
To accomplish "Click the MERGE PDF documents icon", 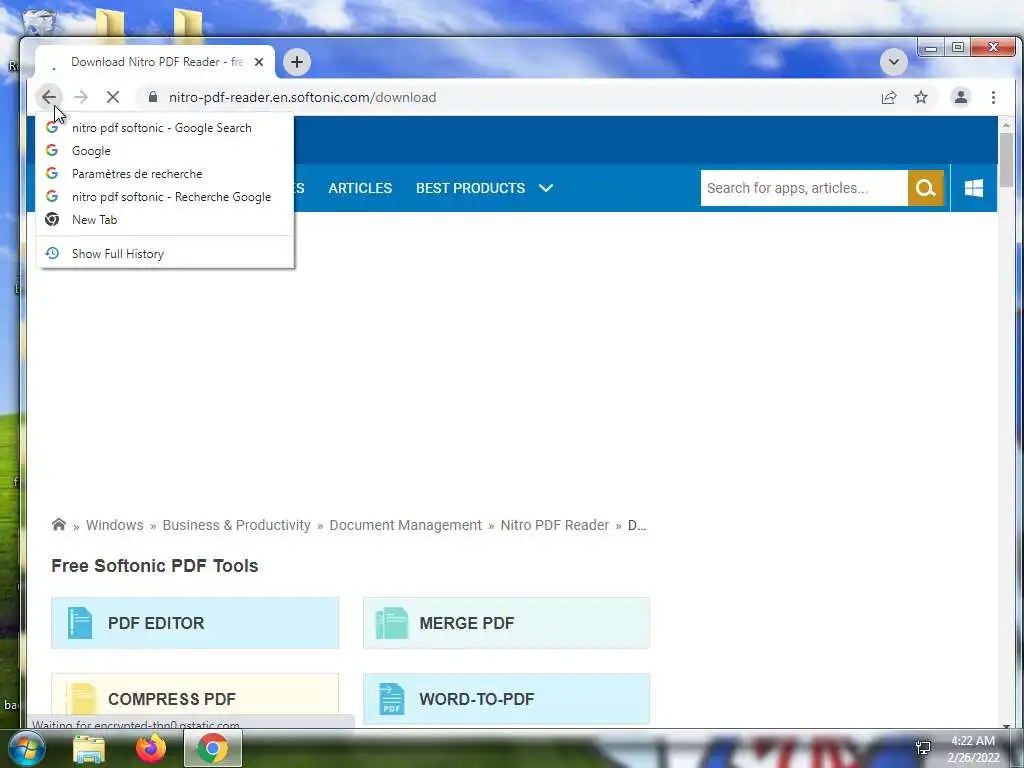I will tap(392, 623).
